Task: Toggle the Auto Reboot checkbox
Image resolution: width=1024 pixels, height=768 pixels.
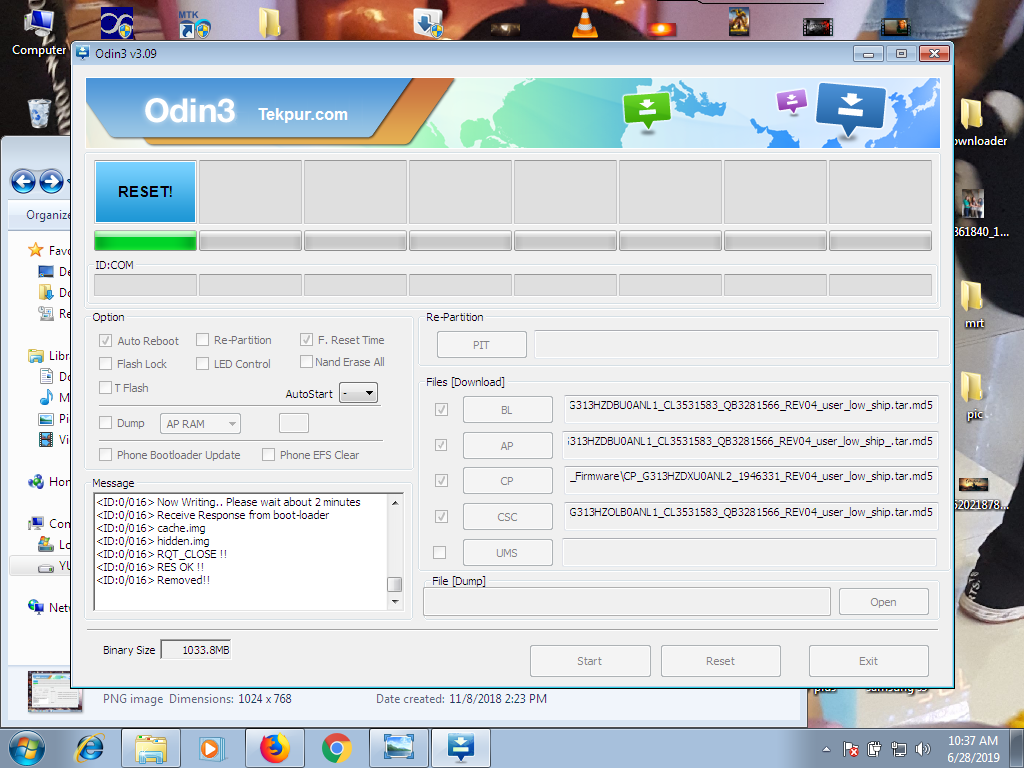Action: (105, 340)
